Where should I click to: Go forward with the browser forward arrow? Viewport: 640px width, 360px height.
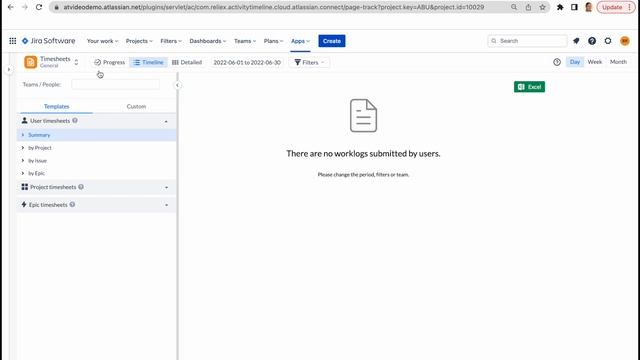[x=24, y=7]
